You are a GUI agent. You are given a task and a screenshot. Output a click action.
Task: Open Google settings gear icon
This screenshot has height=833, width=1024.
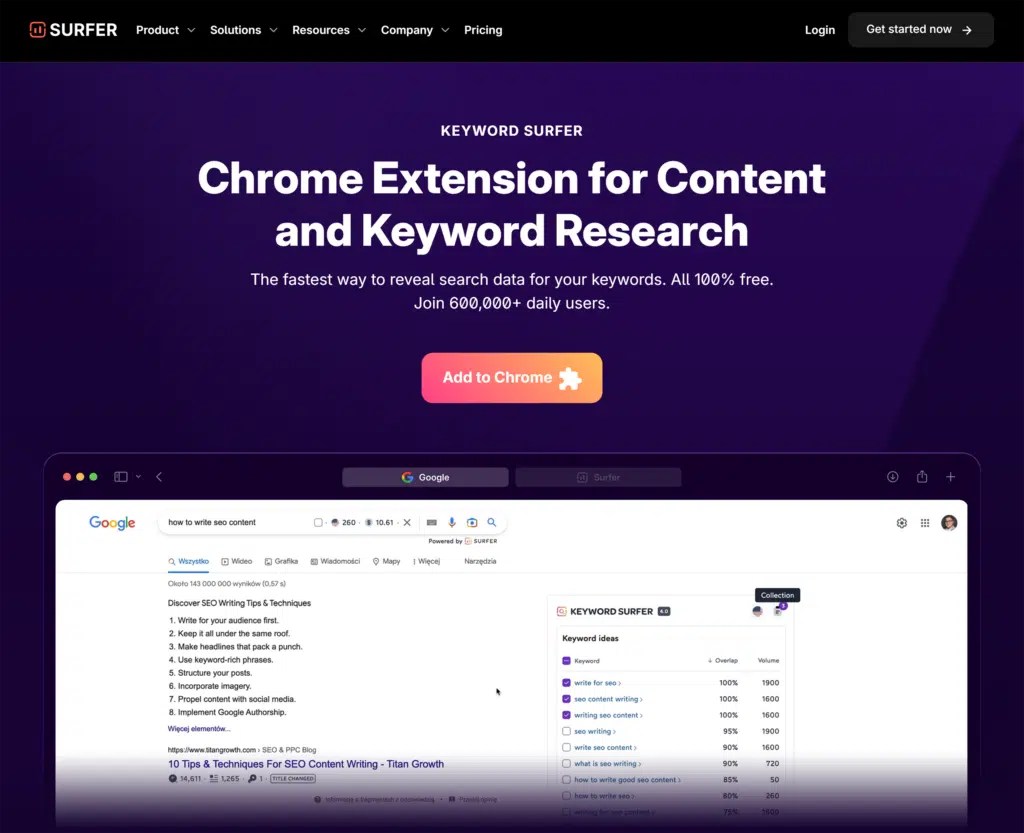[x=901, y=523]
